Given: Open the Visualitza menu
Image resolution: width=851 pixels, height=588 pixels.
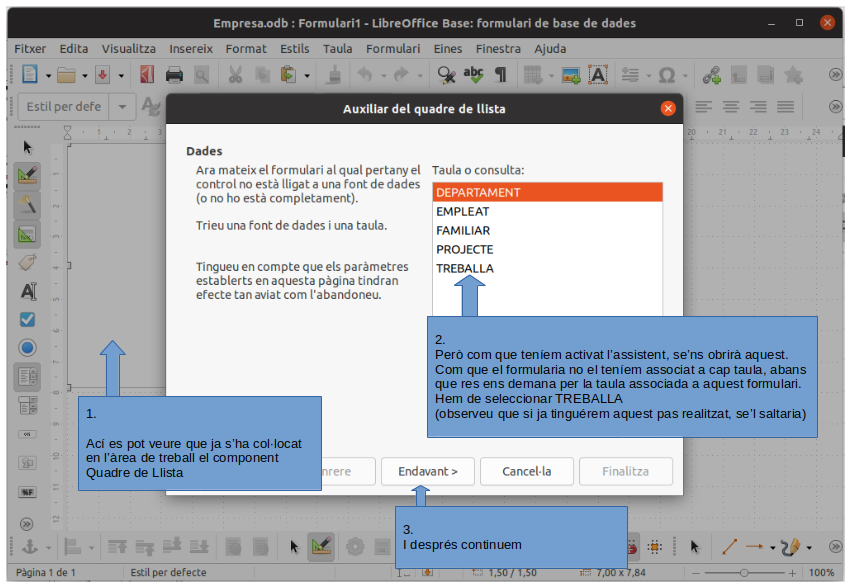Looking at the screenshot, I should 129,49.
